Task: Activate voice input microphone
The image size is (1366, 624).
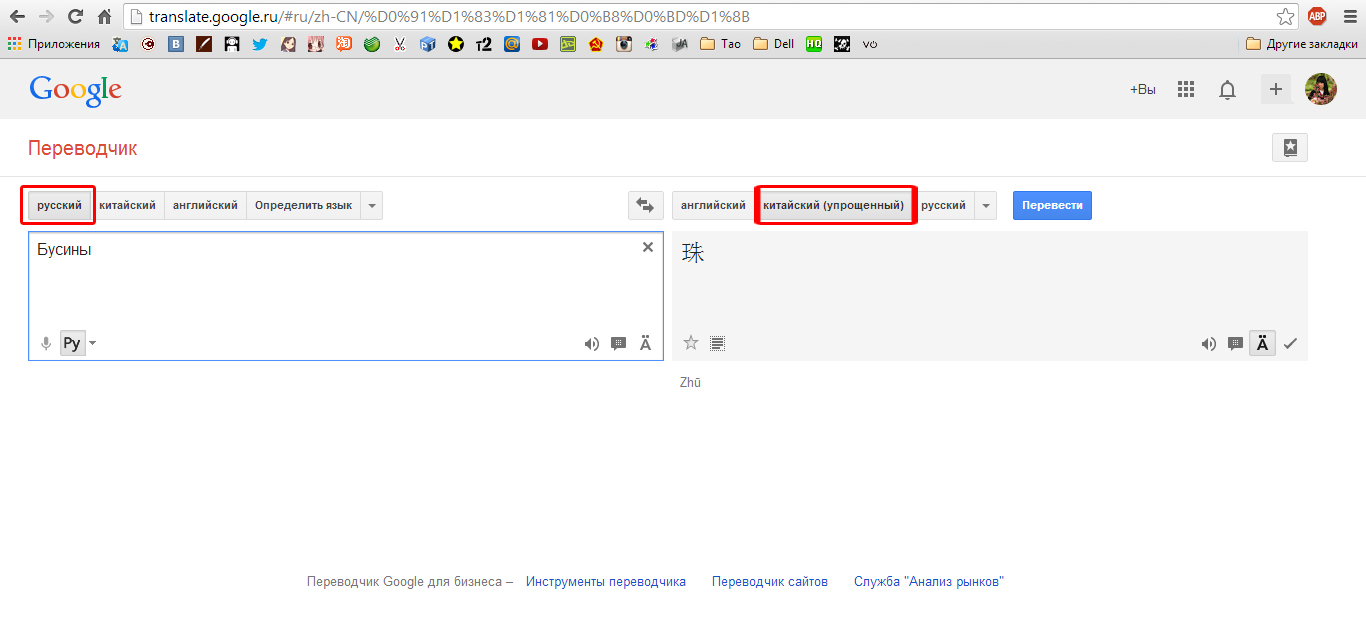Action: pyautogui.click(x=46, y=344)
